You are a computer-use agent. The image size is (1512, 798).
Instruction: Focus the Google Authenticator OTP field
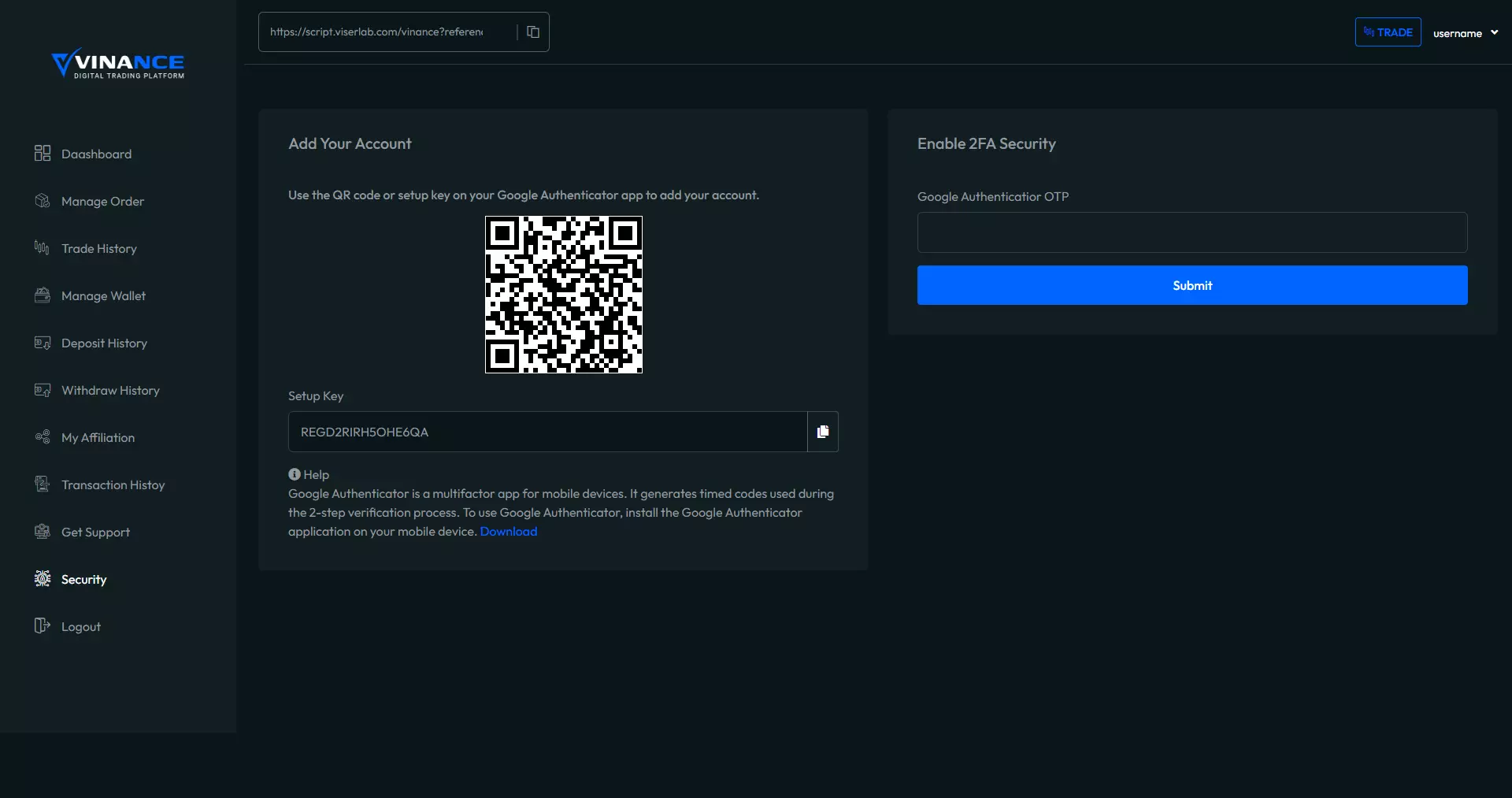coord(1192,232)
